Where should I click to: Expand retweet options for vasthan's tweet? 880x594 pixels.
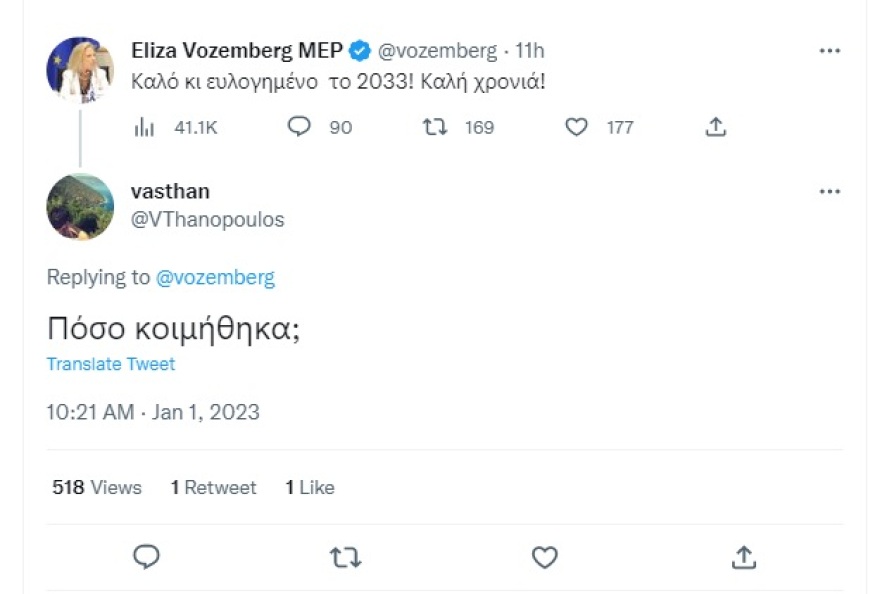pos(345,556)
